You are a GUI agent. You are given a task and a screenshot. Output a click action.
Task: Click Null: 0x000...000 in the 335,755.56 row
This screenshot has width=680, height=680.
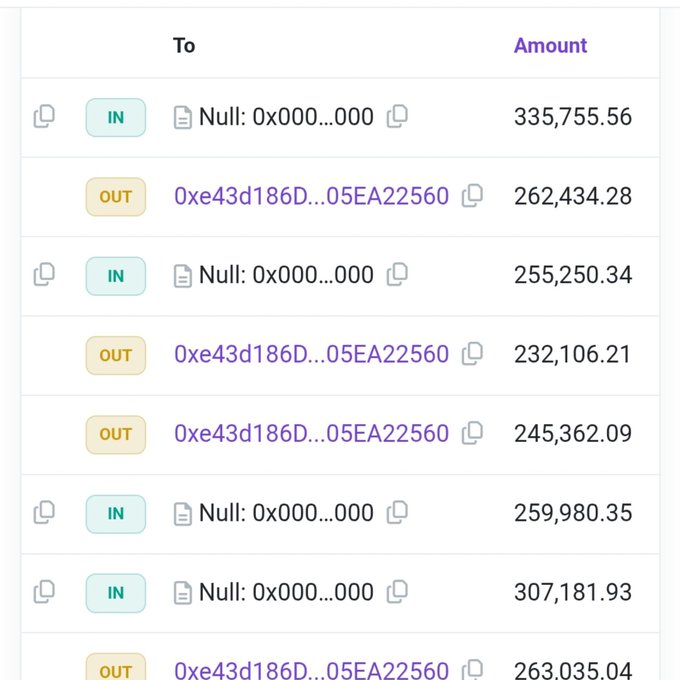click(286, 117)
